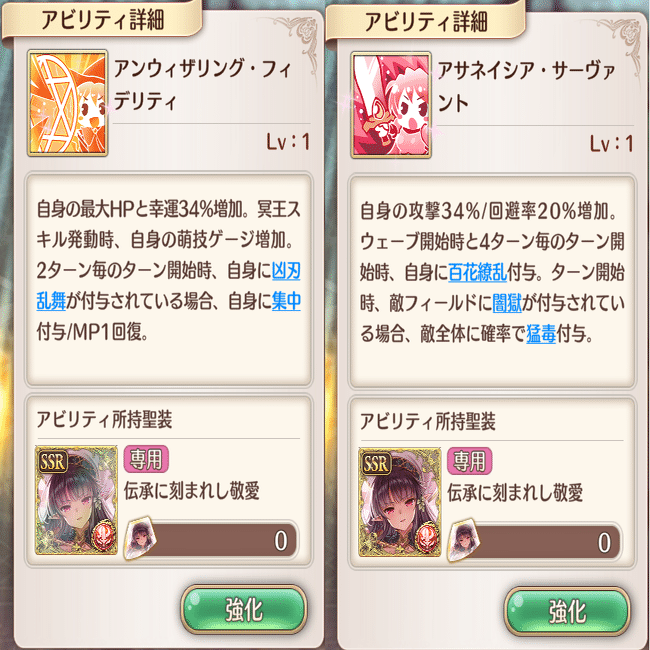Click the left panel Lv:1 label
The image size is (650, 650).
click(x=288, y=143)
